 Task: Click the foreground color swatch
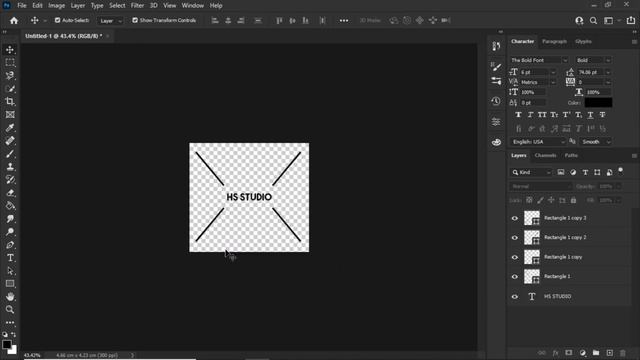point(6,344)
